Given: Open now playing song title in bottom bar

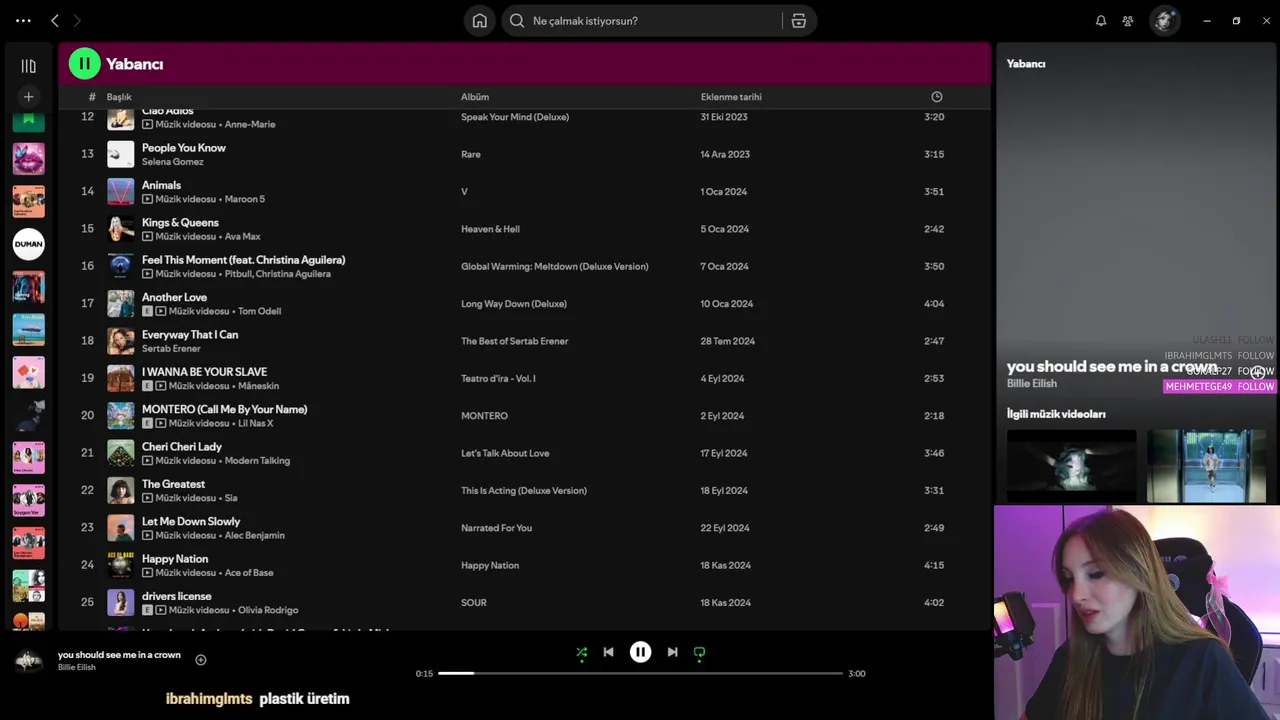Looking at the screenshot, I should [119, 655].
